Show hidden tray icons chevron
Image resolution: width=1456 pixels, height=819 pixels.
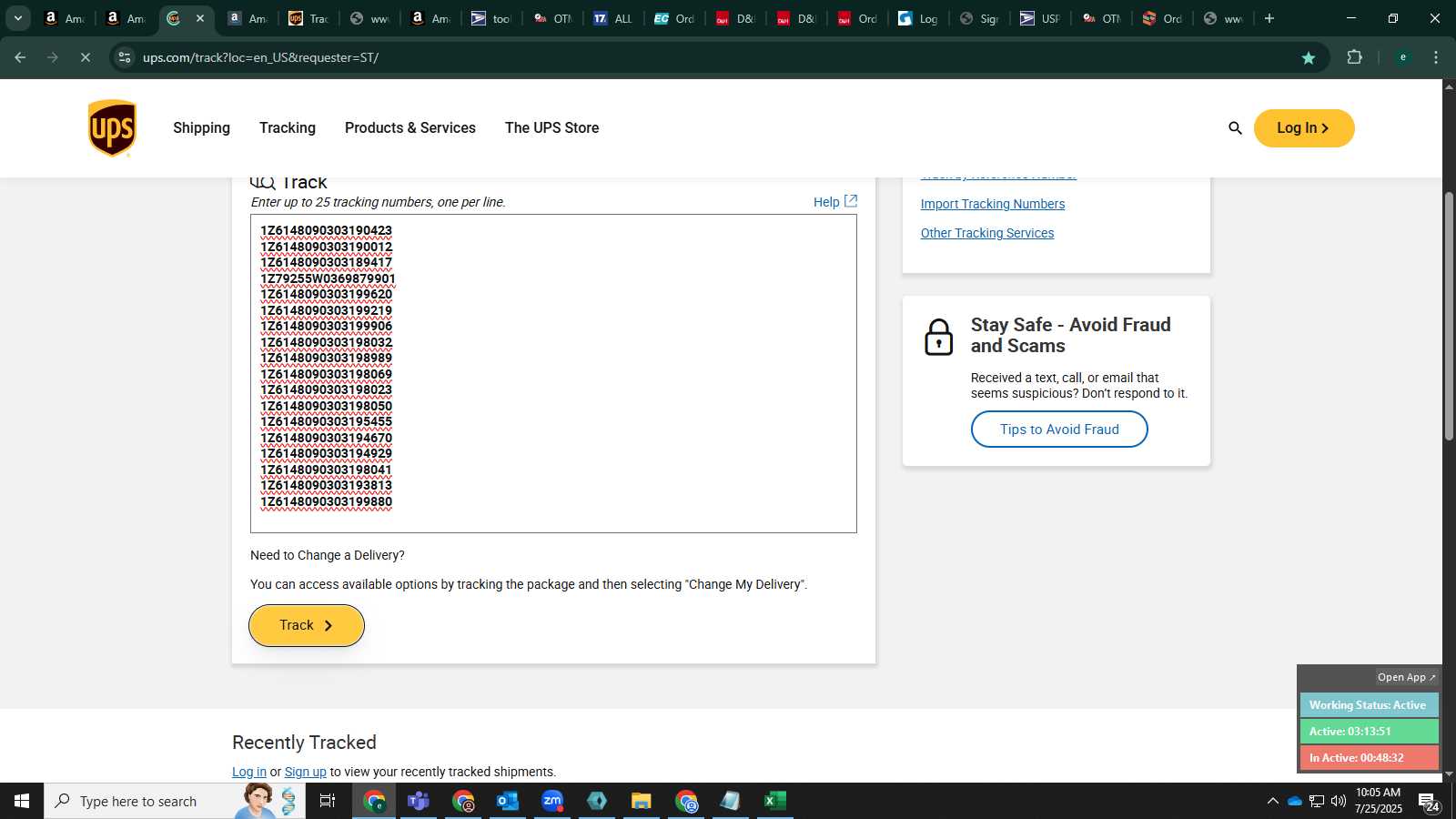point(1272,801)
